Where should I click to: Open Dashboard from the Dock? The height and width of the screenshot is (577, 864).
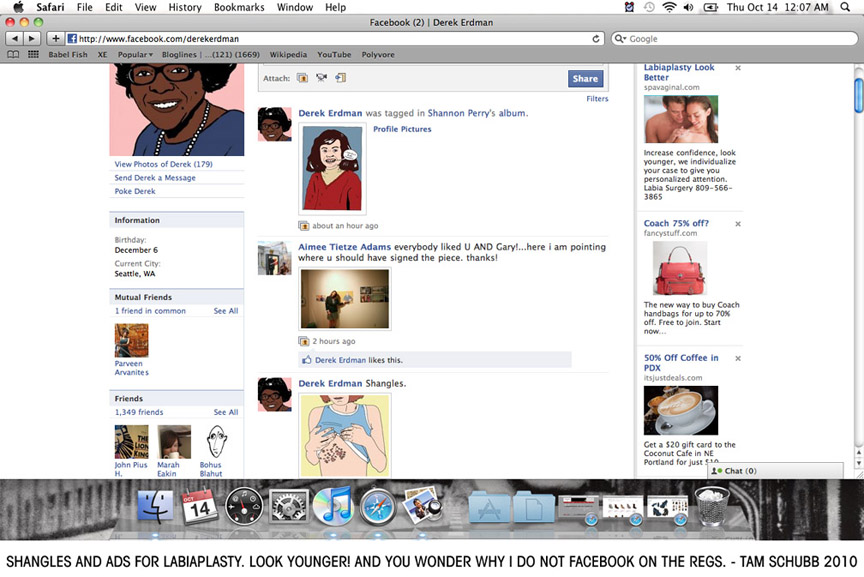[244, 506]
